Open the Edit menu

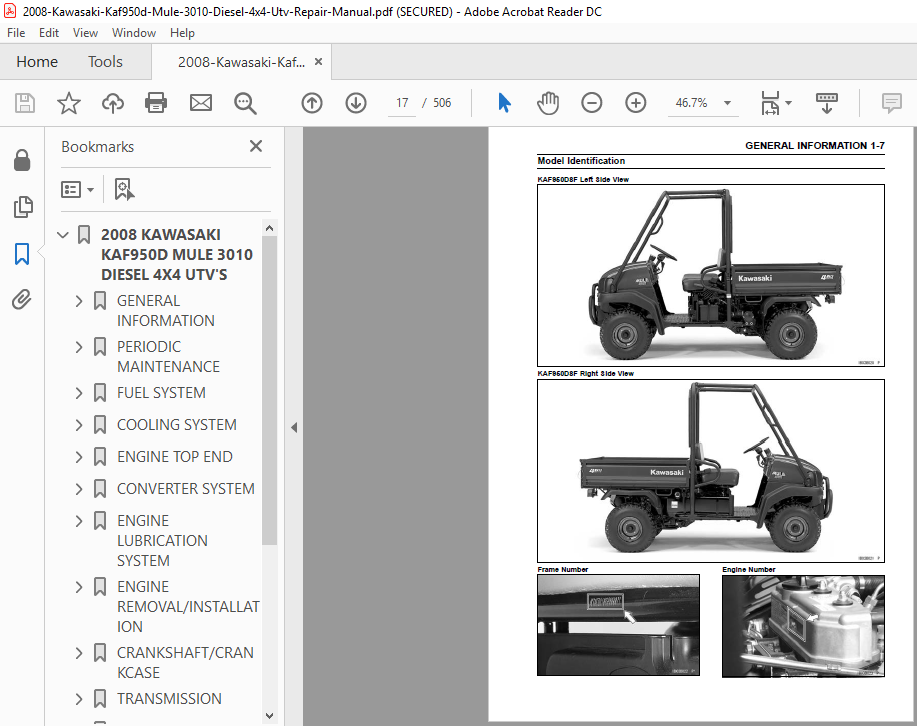tap(49, 33)
